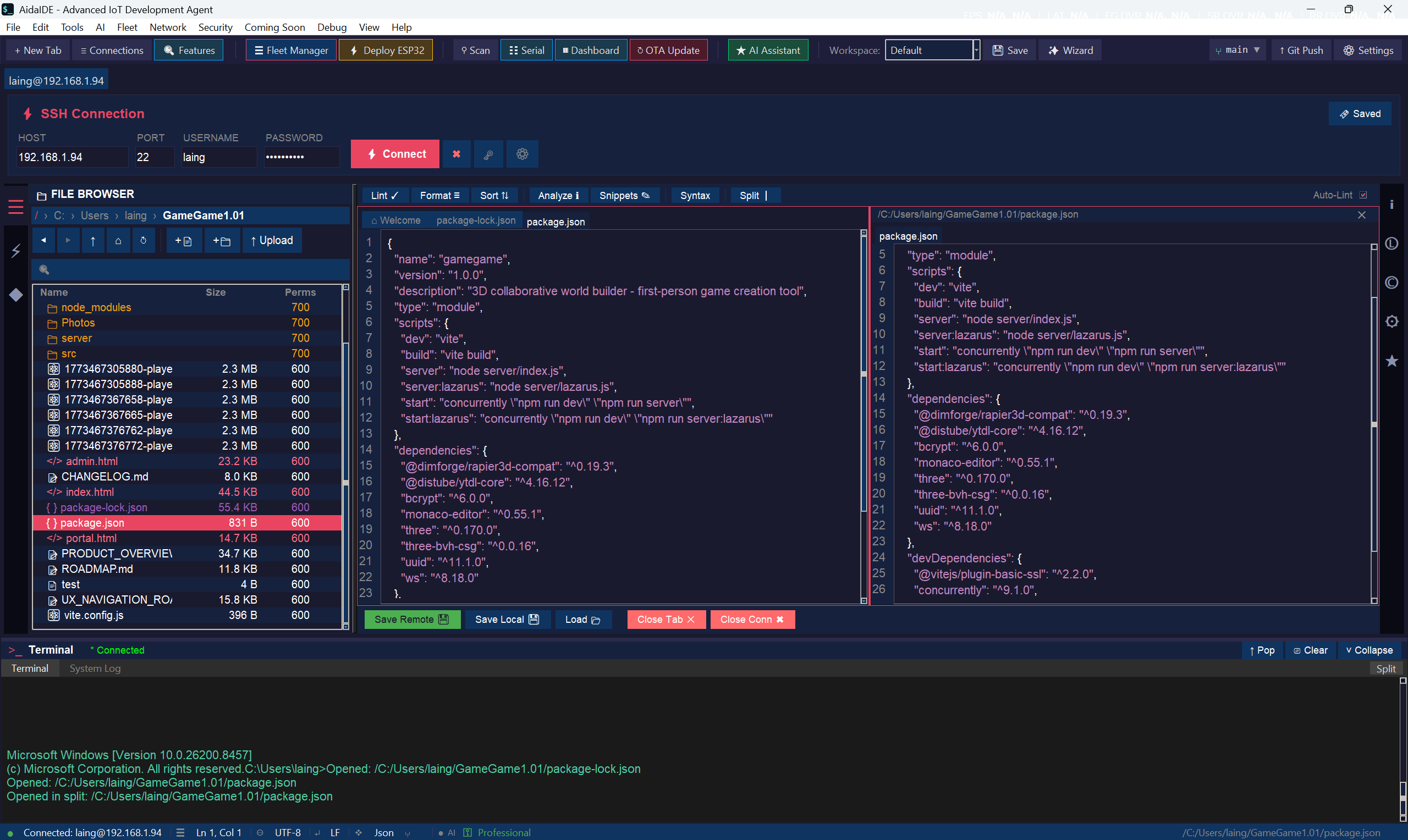Start a network Scan

476,50
